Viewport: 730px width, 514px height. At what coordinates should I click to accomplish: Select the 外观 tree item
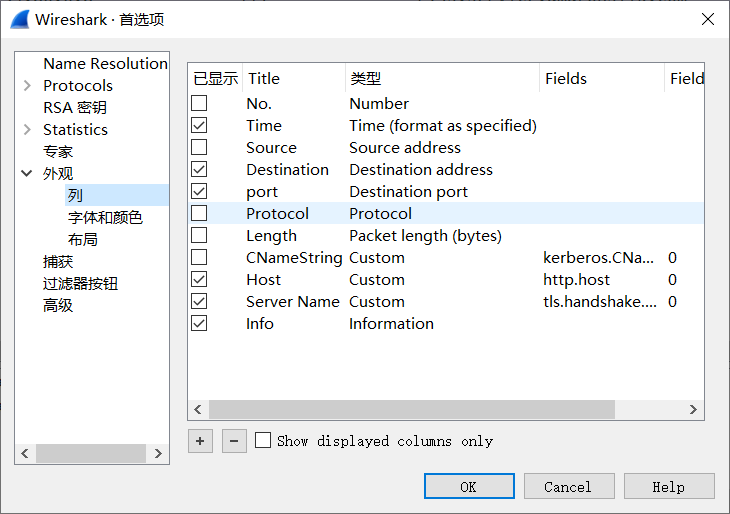[x=58, y=174]
